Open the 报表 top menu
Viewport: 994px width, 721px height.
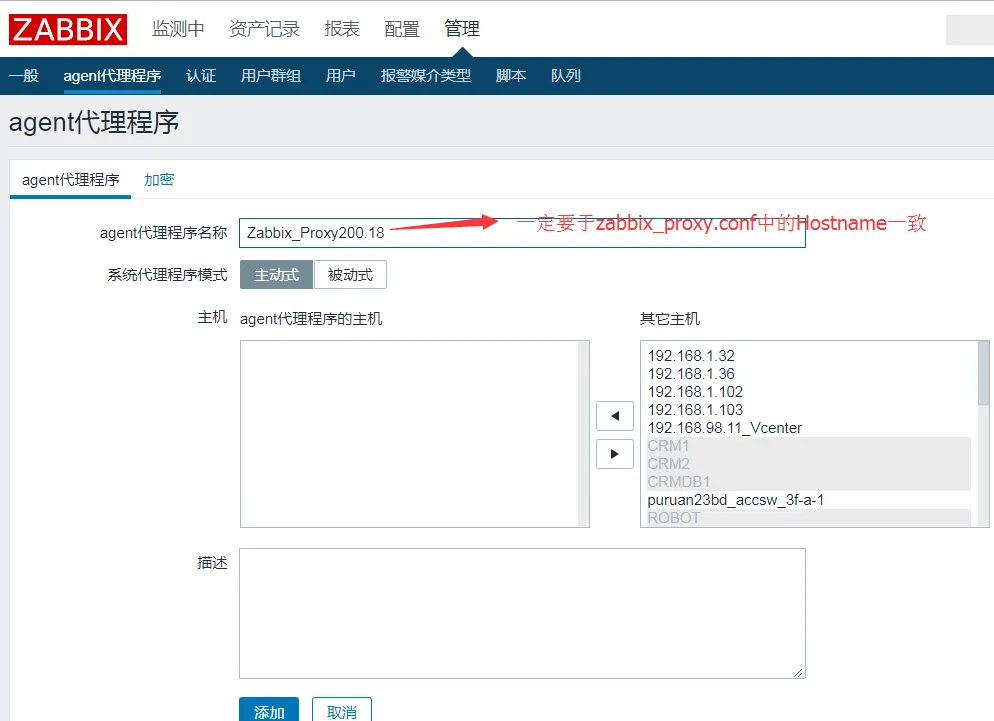[342, 29]
